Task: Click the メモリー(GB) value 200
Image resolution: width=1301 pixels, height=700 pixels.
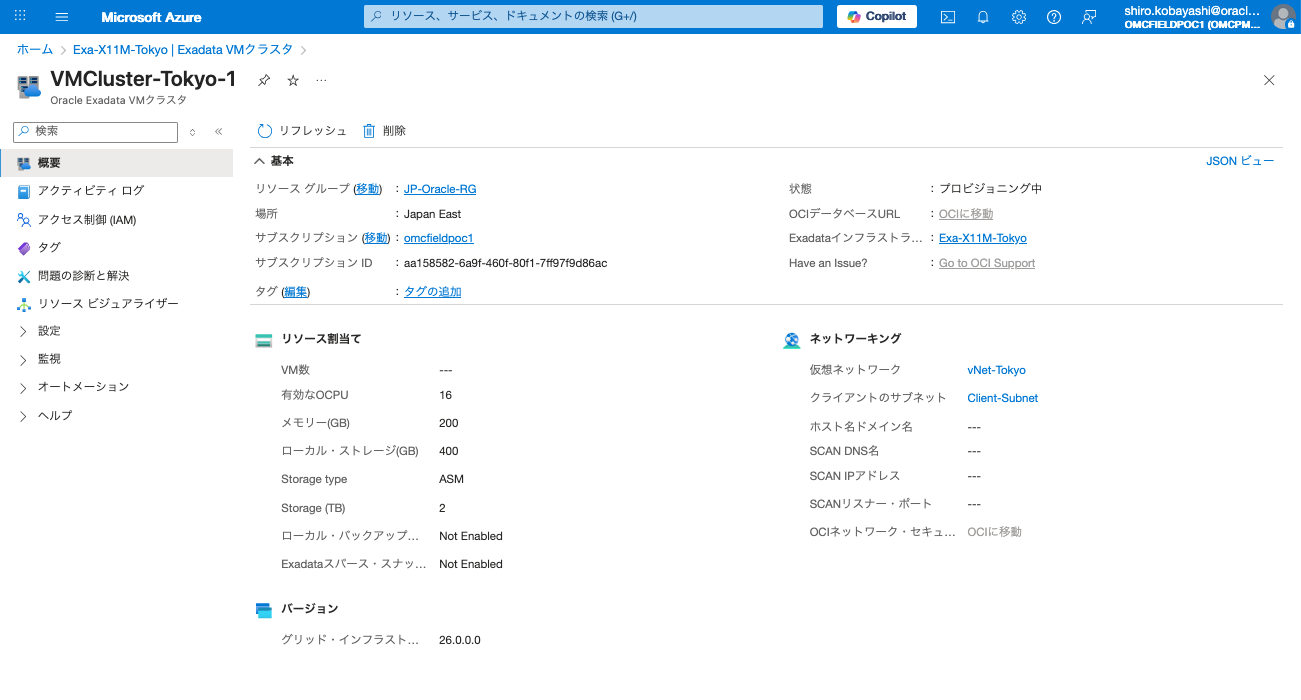Action: point(449,423)
